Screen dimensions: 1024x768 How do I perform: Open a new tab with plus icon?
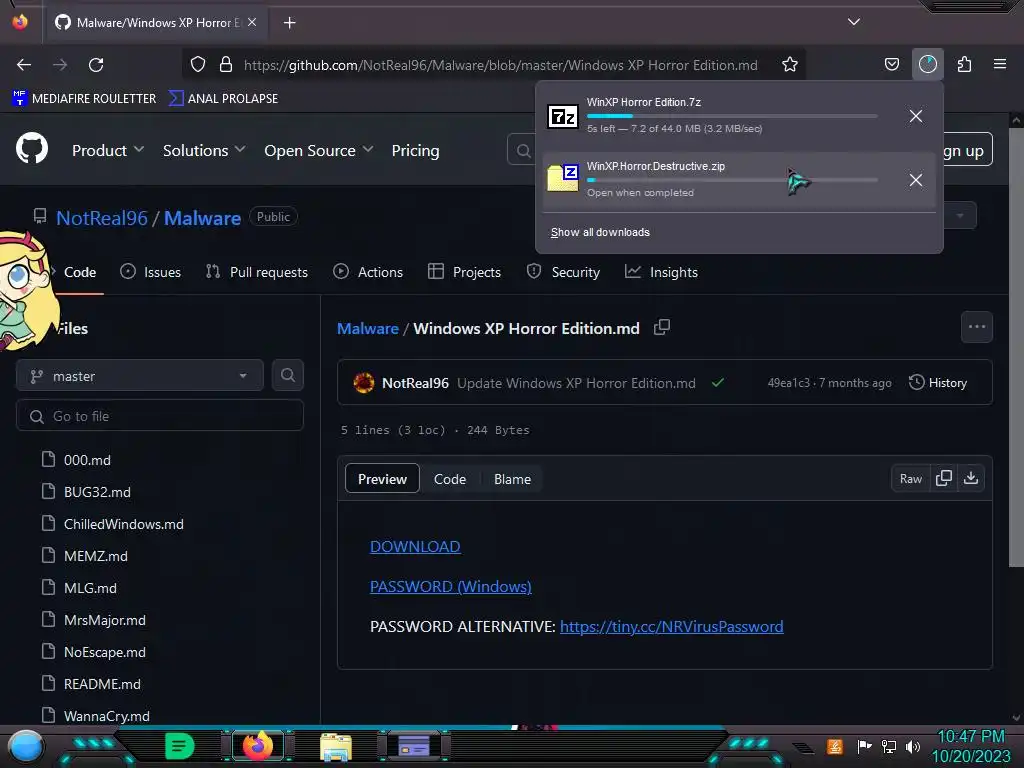pyautogui.click(x=289, y=23)
